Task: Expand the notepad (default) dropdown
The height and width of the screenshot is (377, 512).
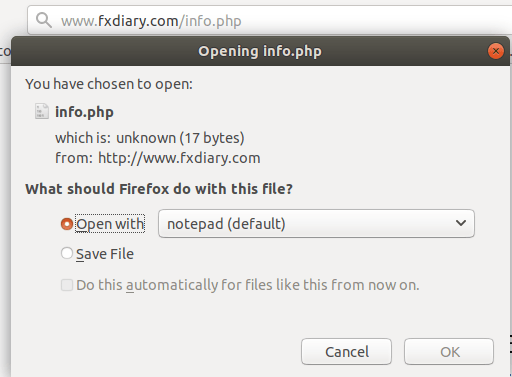Action: point(316,223)
